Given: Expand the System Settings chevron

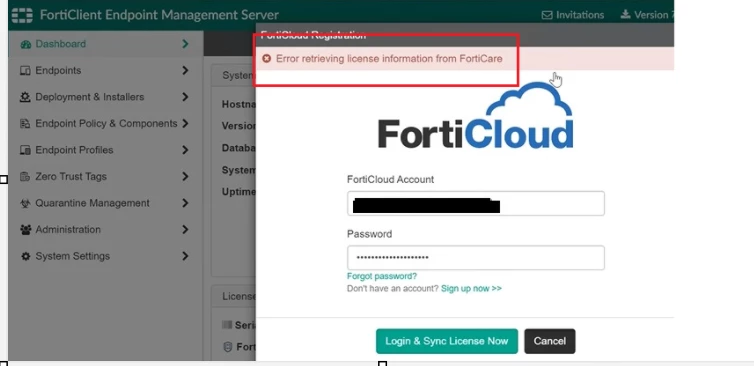Looking at the screenshot, I should [x=185, y=256].
